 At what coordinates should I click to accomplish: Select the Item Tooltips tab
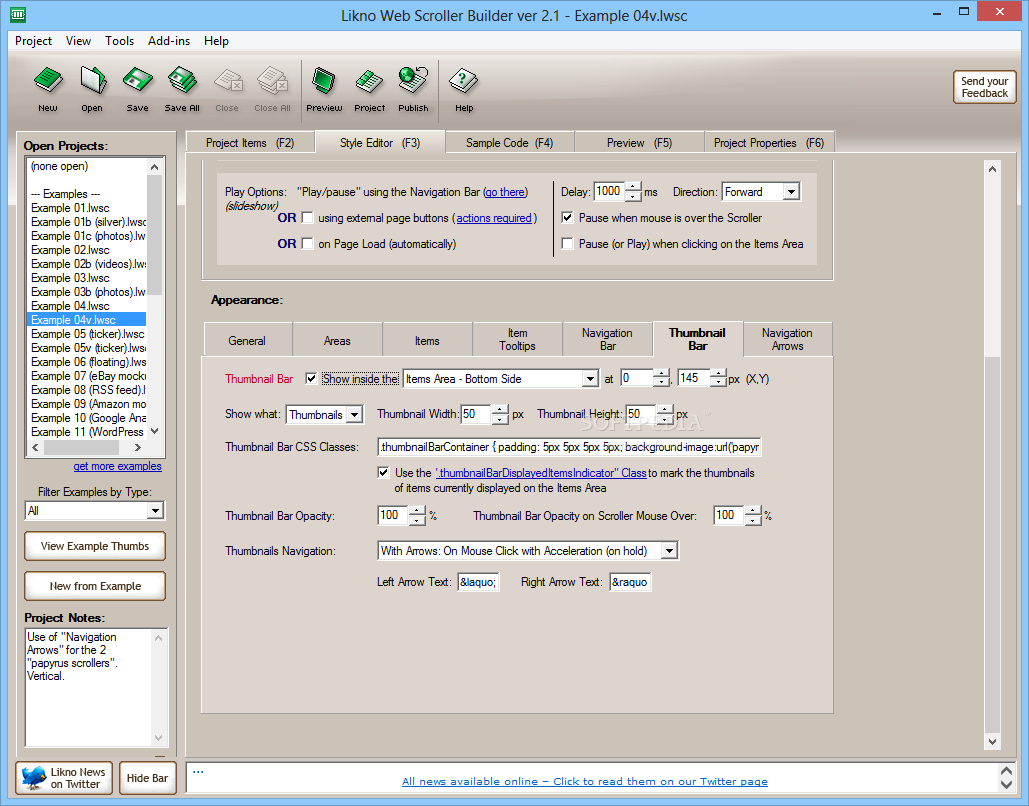pyautogui.click(x=517, y=339)
